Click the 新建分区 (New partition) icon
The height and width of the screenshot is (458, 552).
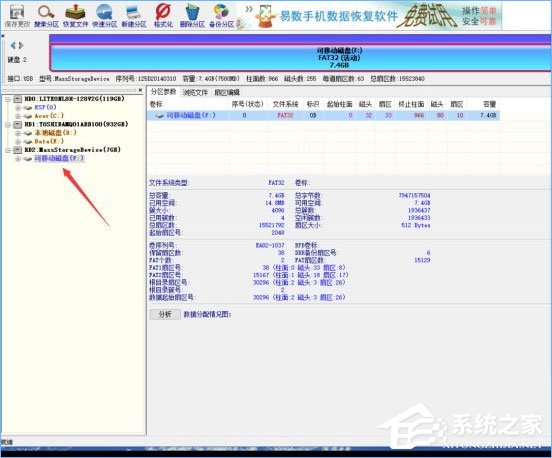point(134,16)
